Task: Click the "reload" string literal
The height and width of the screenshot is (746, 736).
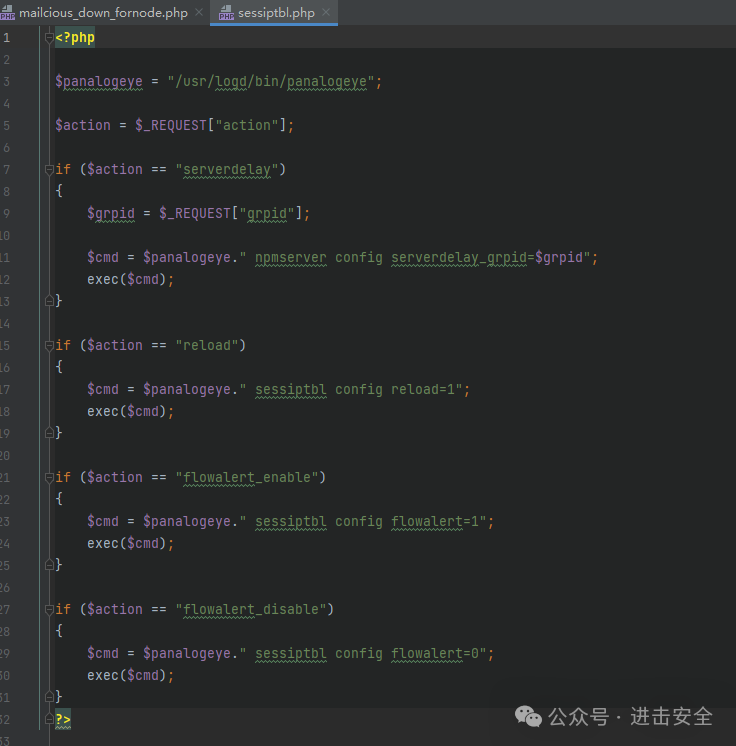Action: (206, 345)
